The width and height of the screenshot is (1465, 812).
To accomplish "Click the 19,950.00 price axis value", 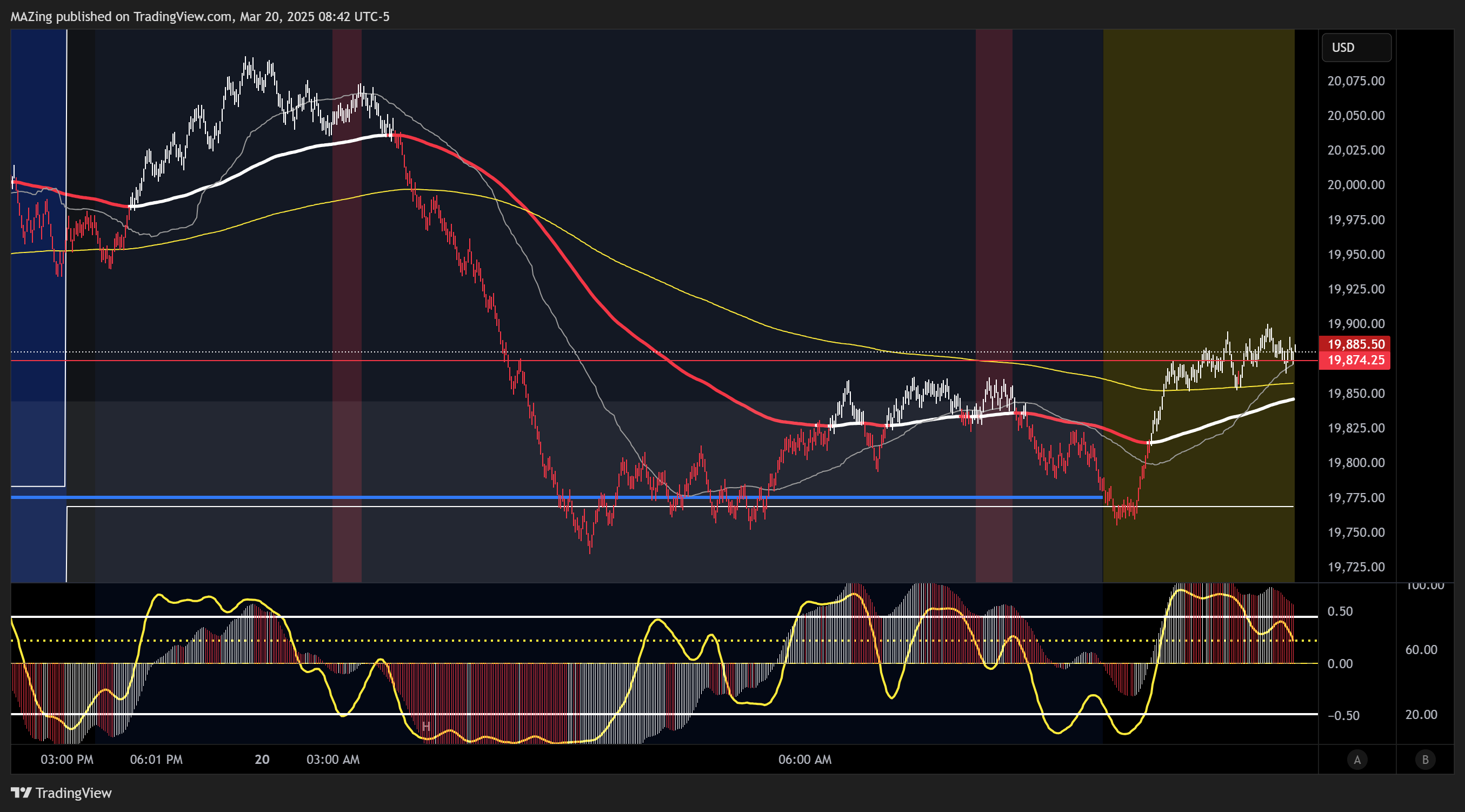I will [x=1356, y=255].
